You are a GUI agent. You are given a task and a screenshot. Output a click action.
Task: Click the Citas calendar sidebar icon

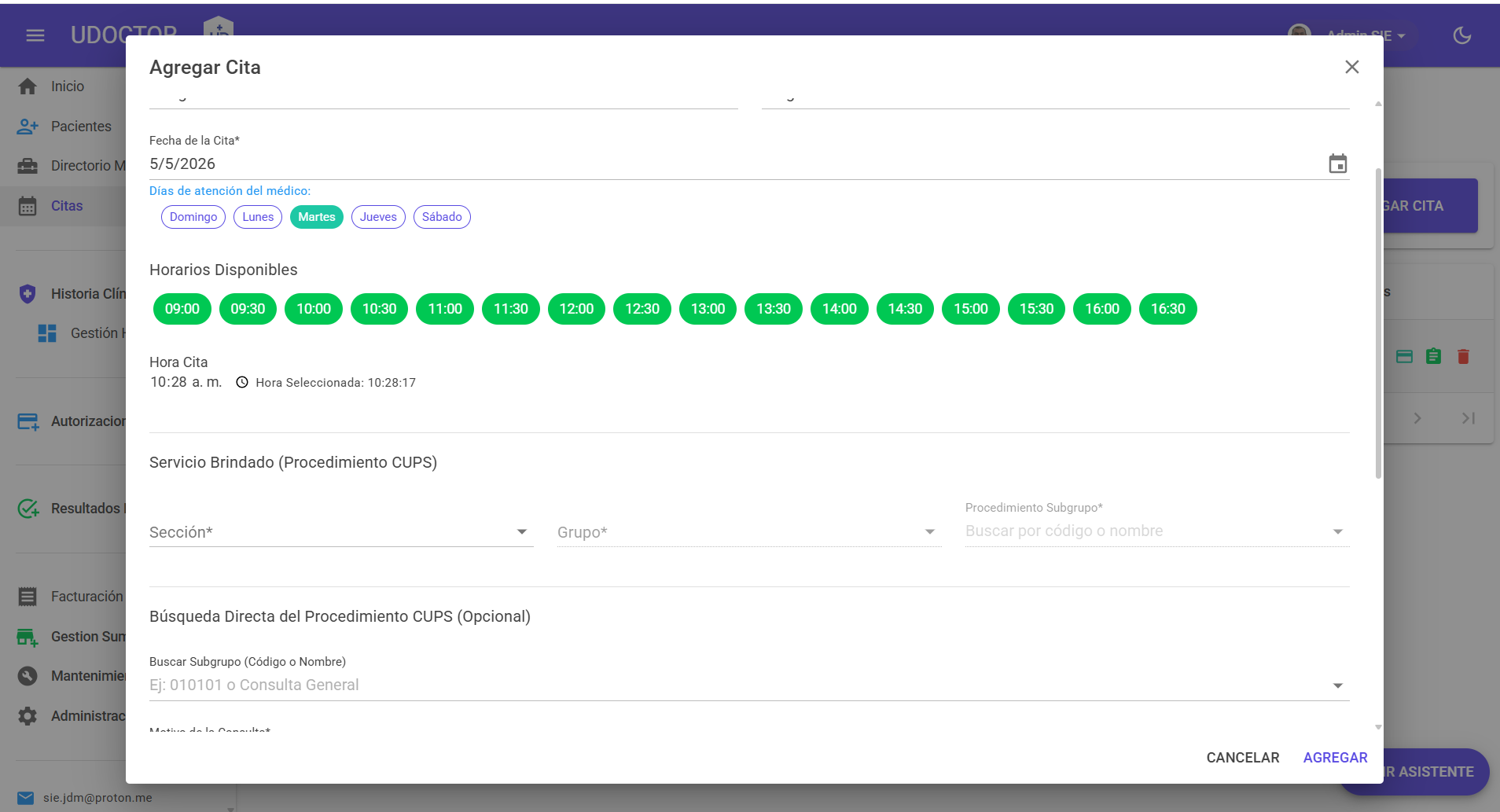pos(28,206)
